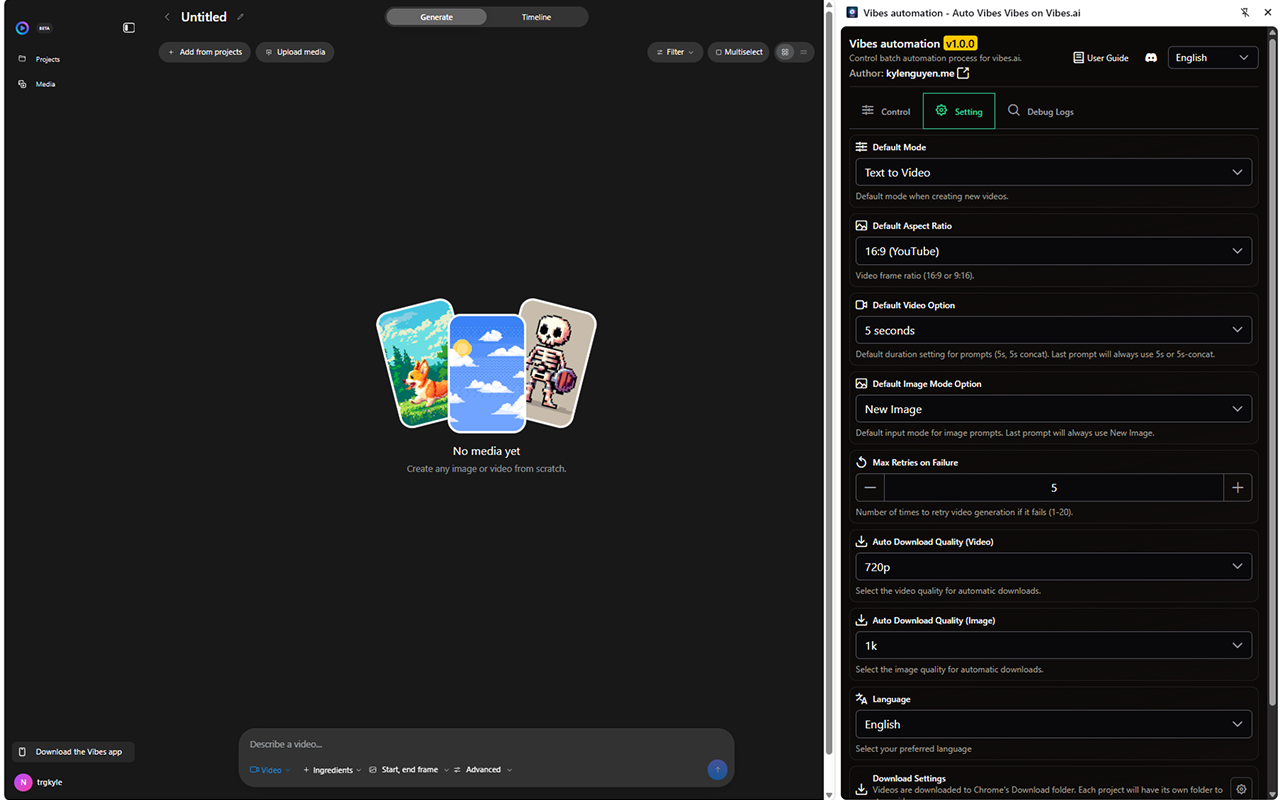Pin the Vibes automation side panel

tap(1245, 12)
